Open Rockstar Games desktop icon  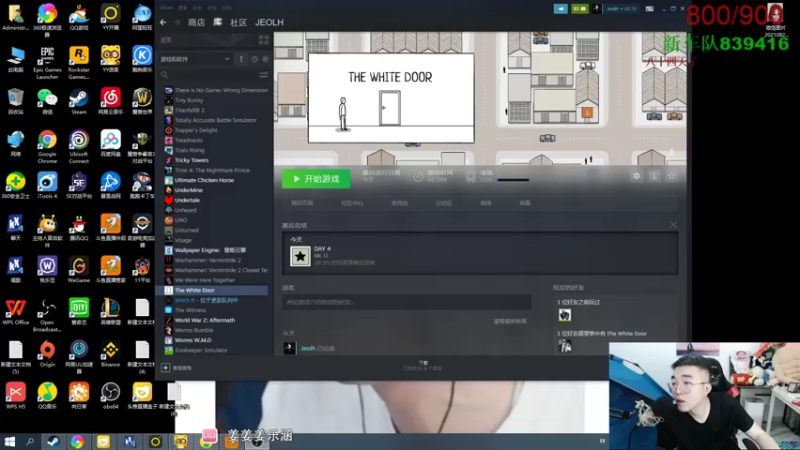pos(79,62)
